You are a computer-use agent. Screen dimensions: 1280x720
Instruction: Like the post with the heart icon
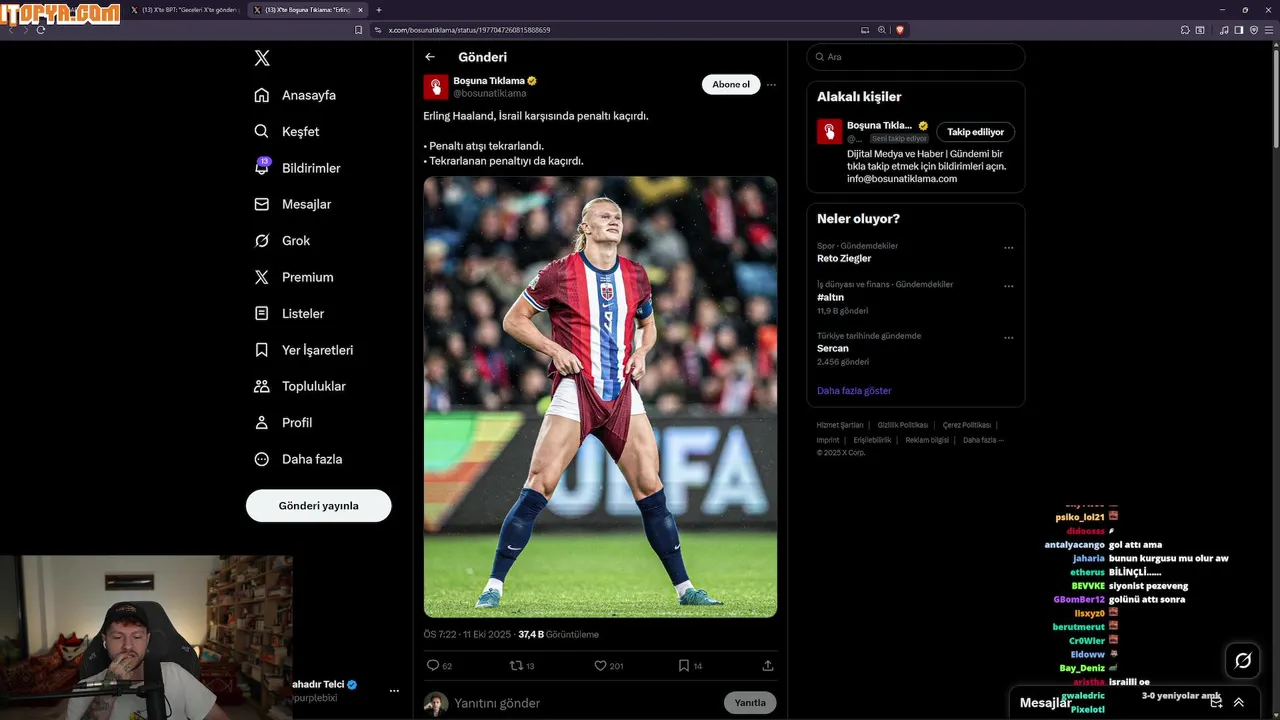point(600,665)
